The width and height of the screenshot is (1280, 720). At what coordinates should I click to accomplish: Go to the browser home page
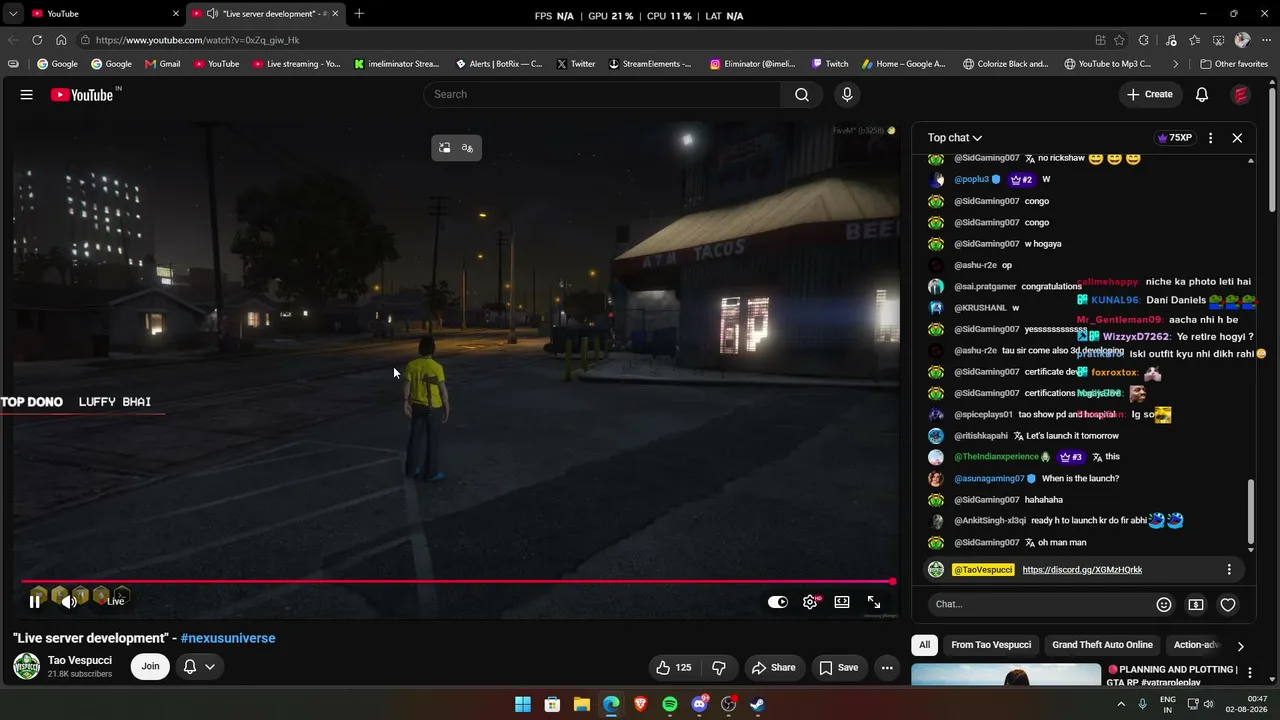click(x=61, y=40)
